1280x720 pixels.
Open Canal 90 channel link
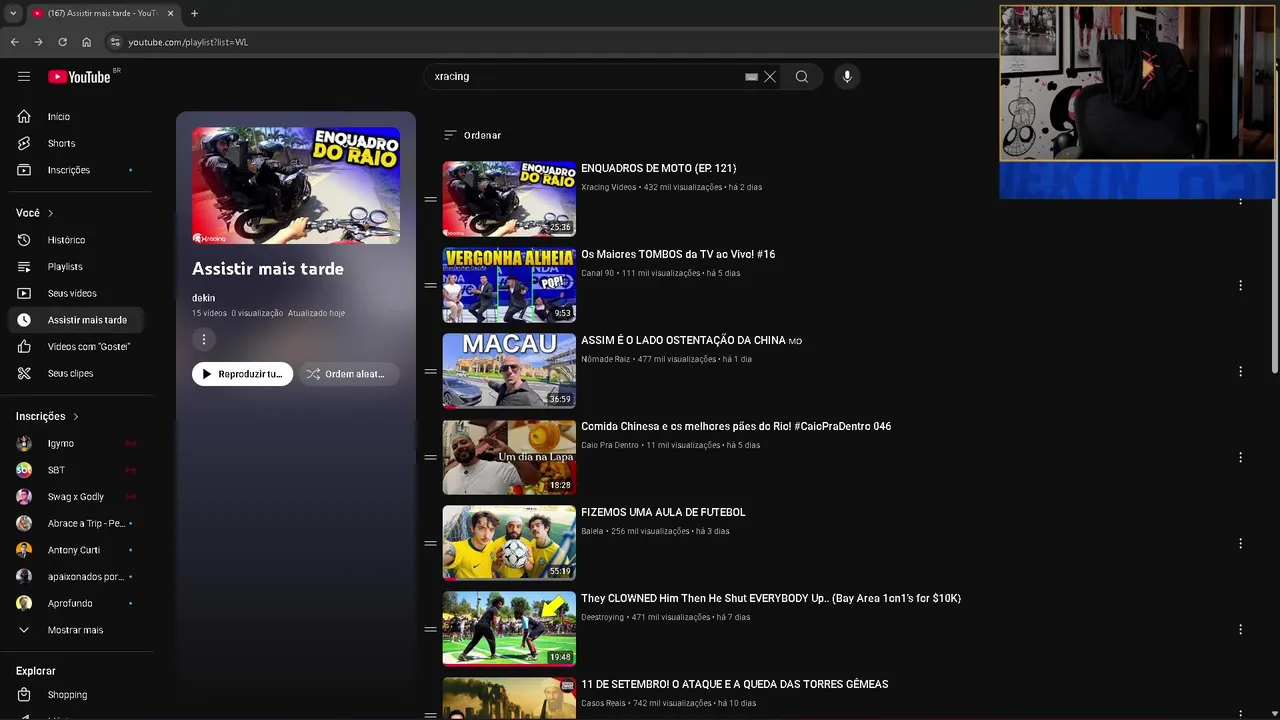[x=598, y=273]
